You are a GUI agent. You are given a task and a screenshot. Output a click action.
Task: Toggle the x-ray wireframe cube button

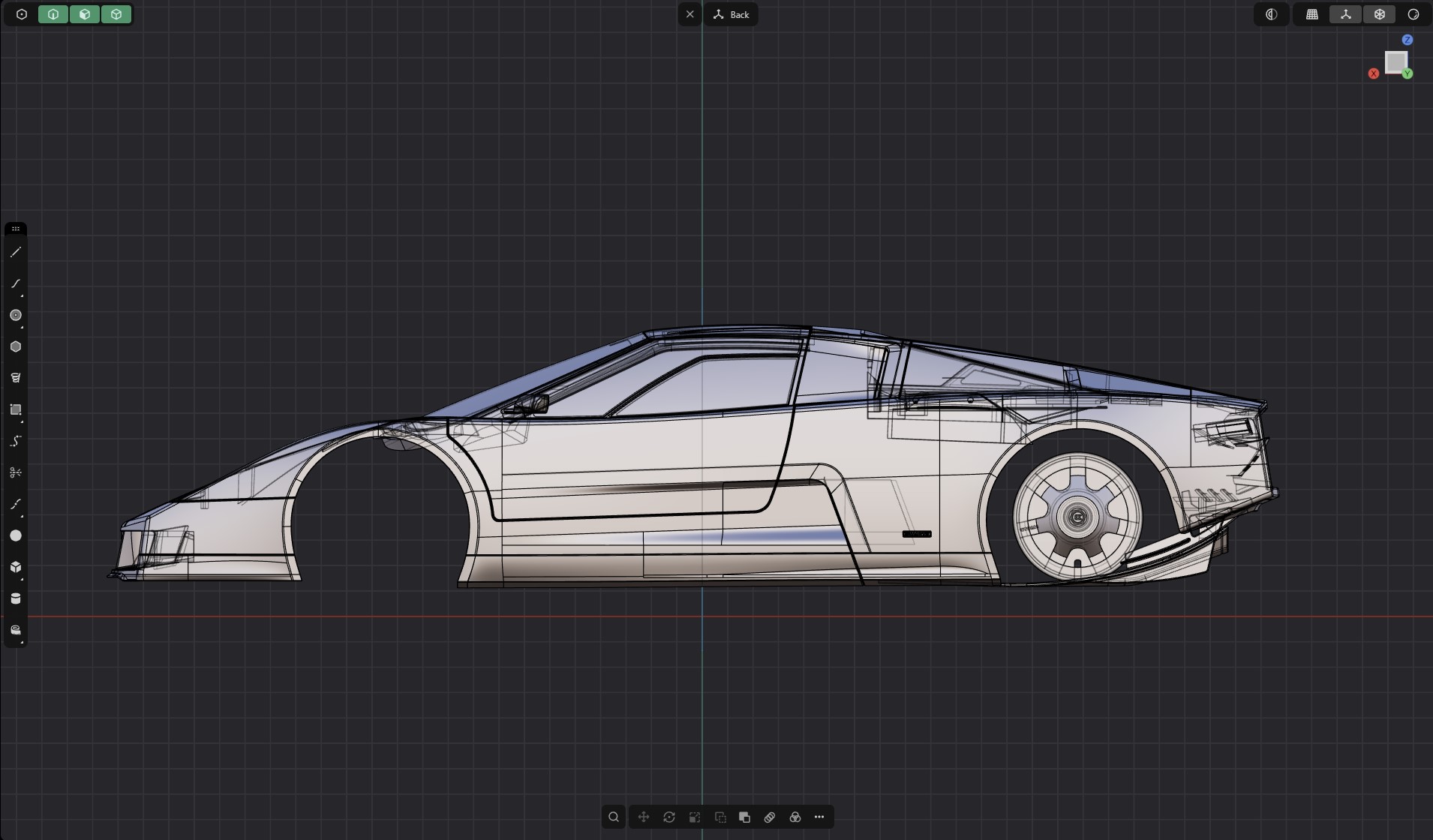coord(1380,14)
